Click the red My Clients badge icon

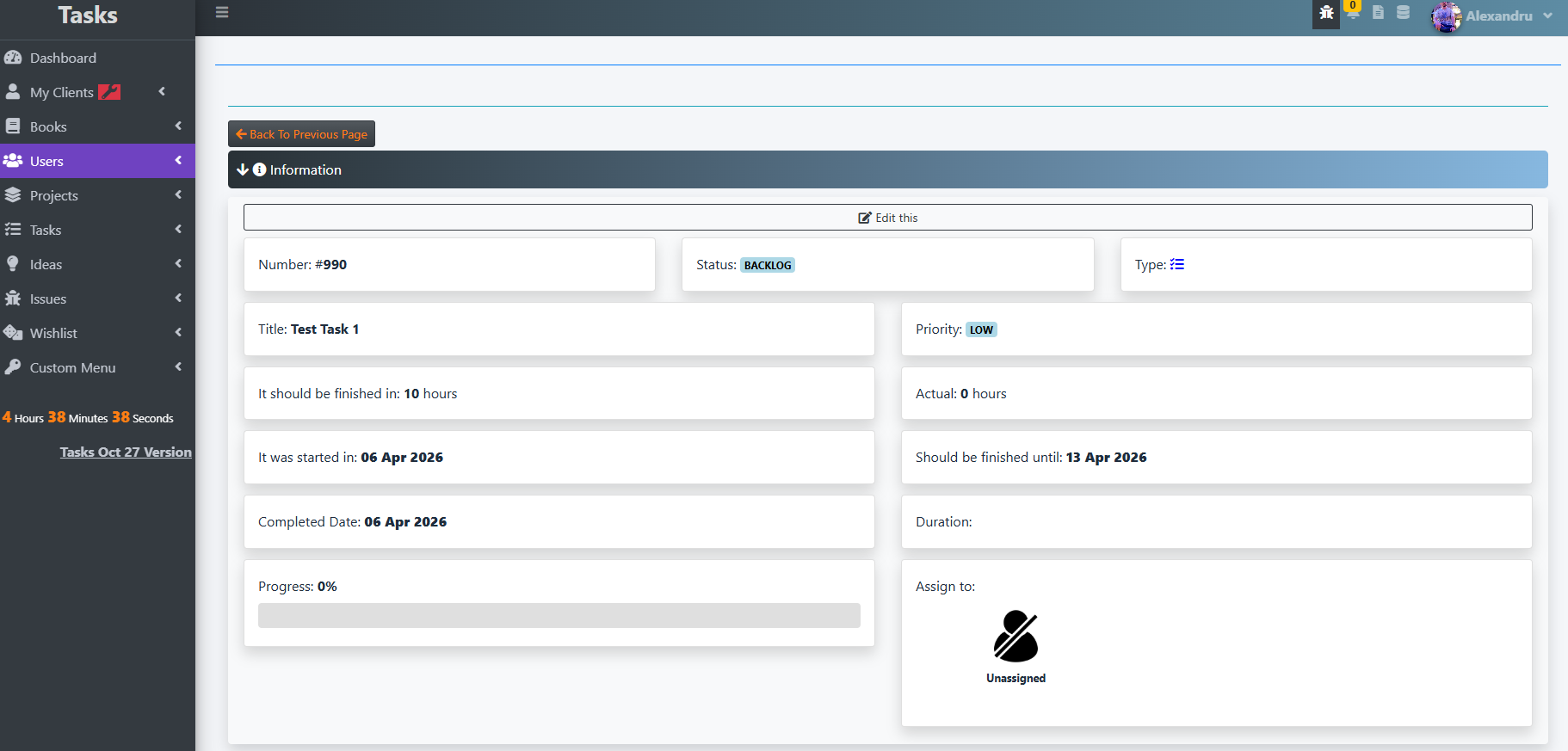tap(109, 92)
